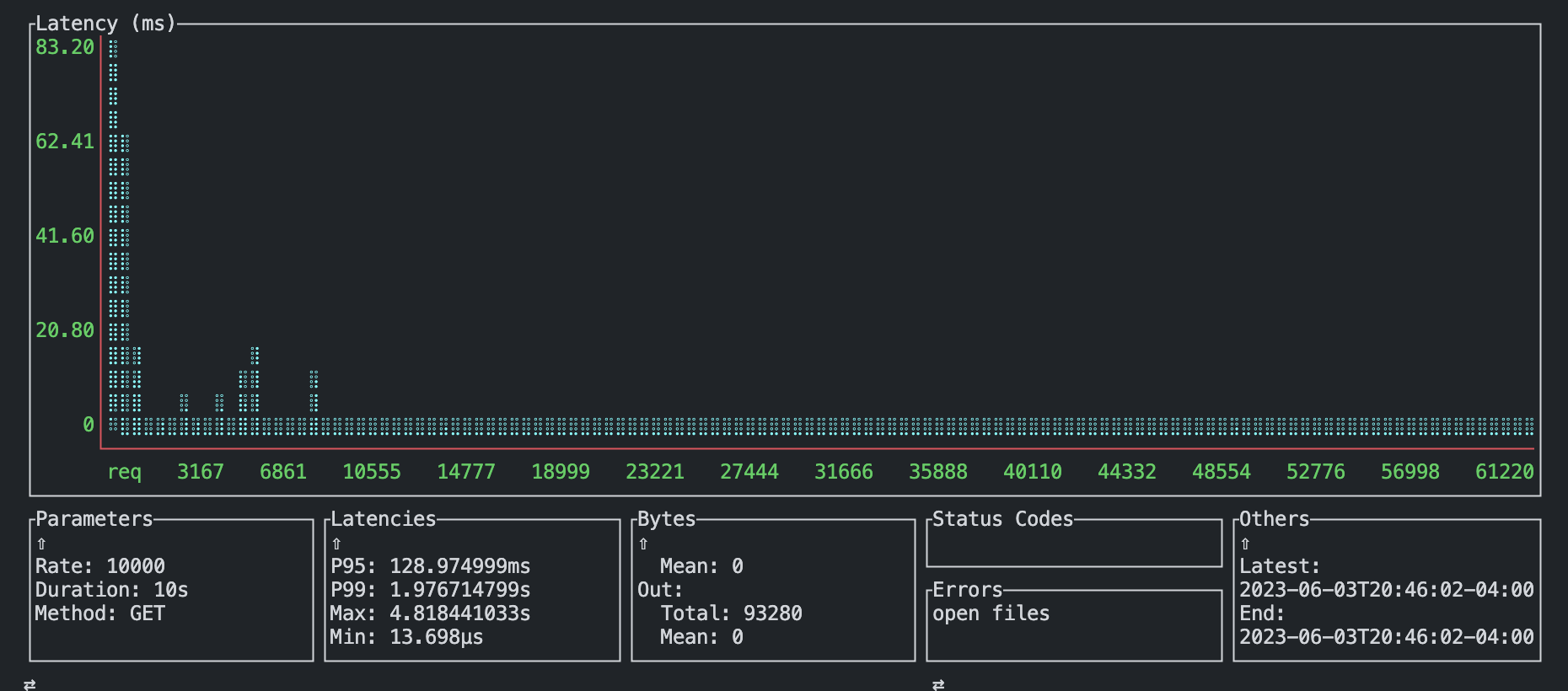The image size is (1568, 691).
Task: Click the 61220 x-axis label
Action: coord(1505,472)
